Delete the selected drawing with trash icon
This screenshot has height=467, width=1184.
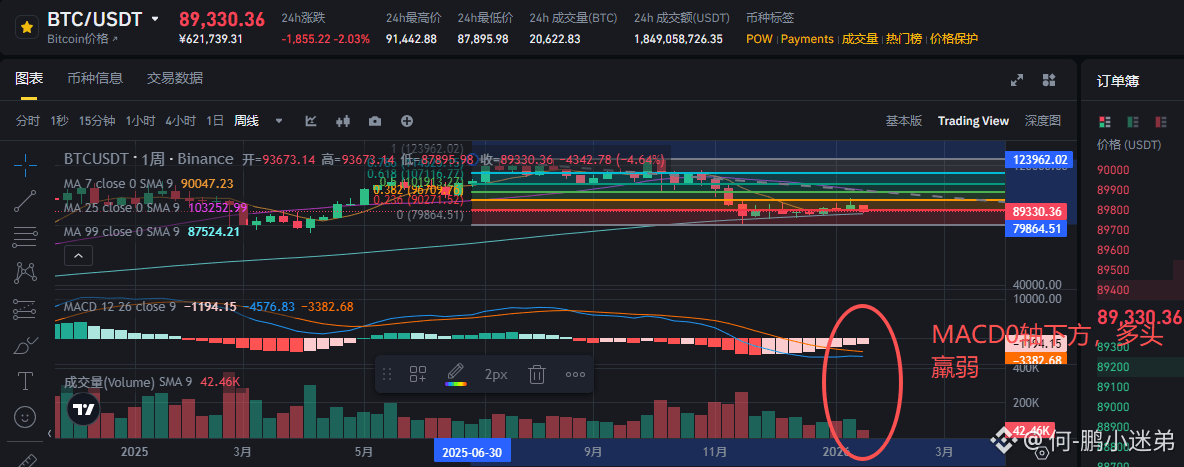[537, 374]
